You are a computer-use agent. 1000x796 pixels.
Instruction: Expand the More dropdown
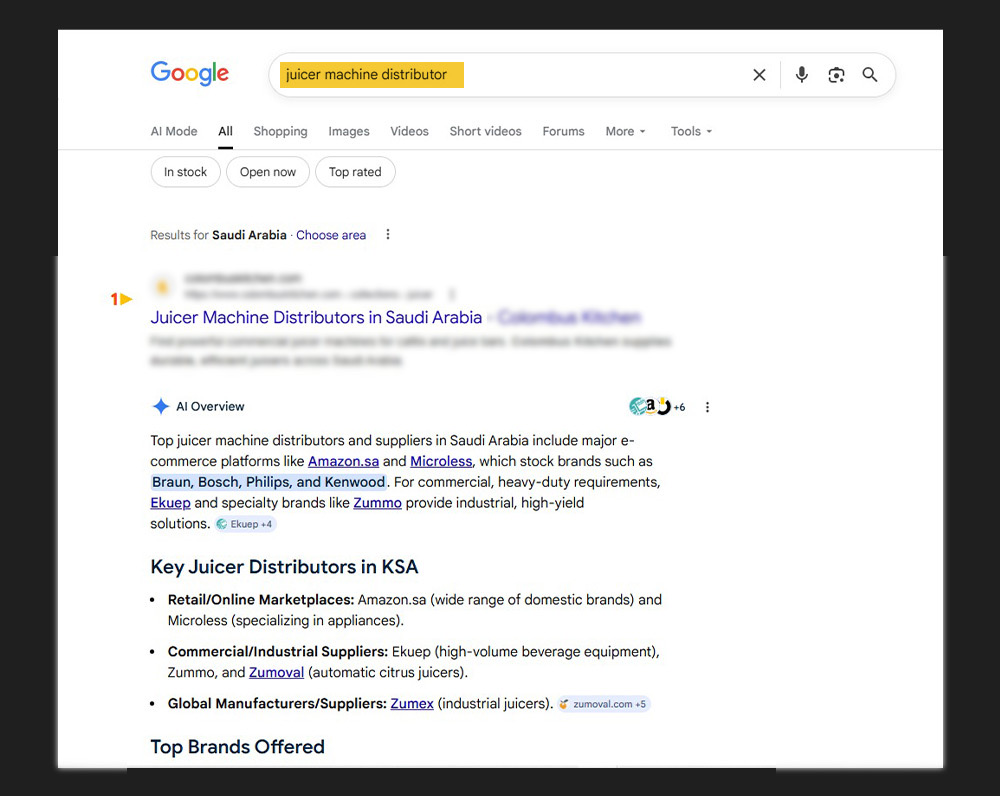626,131
